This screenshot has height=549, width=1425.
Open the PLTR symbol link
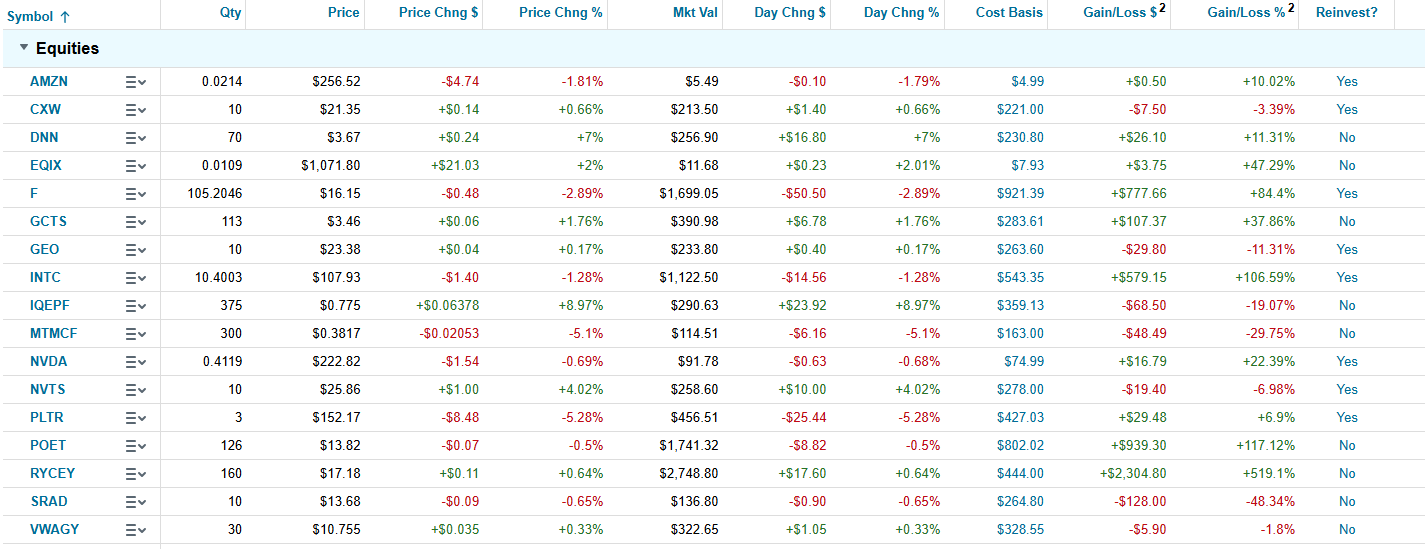point(47,418)
